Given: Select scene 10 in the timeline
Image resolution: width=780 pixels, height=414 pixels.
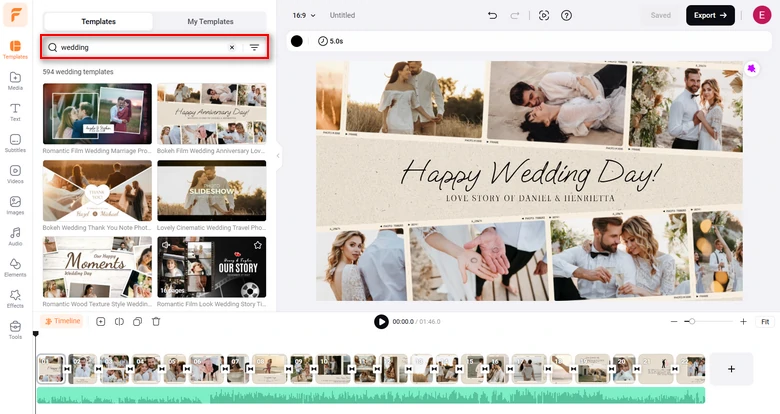Looking at the screenshot, I should point(334,369).
